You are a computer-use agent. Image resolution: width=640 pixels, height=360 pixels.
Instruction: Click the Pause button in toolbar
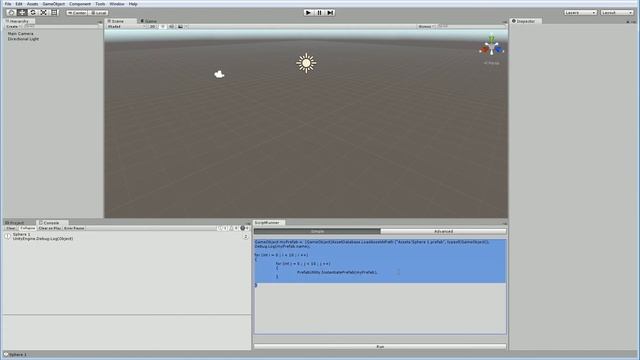pos(319,13)
